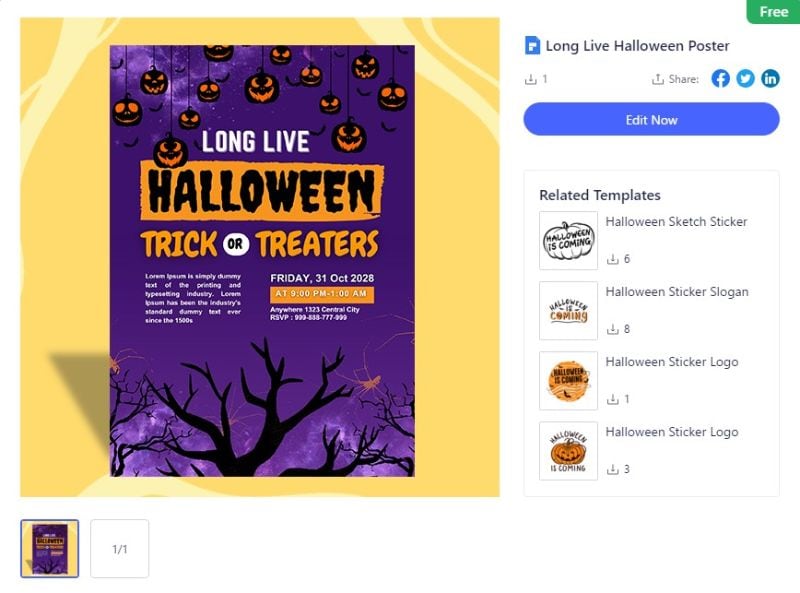Share the poster on Facebook
The height and width of the screenshot is (593, 800).
tap(721, 79)
